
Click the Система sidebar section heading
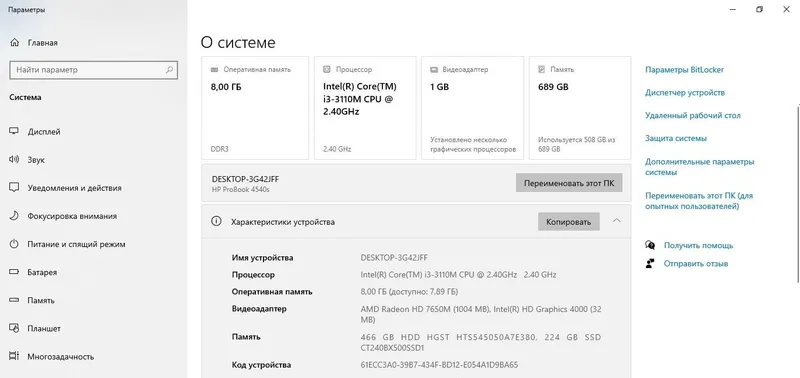[26, 97]
